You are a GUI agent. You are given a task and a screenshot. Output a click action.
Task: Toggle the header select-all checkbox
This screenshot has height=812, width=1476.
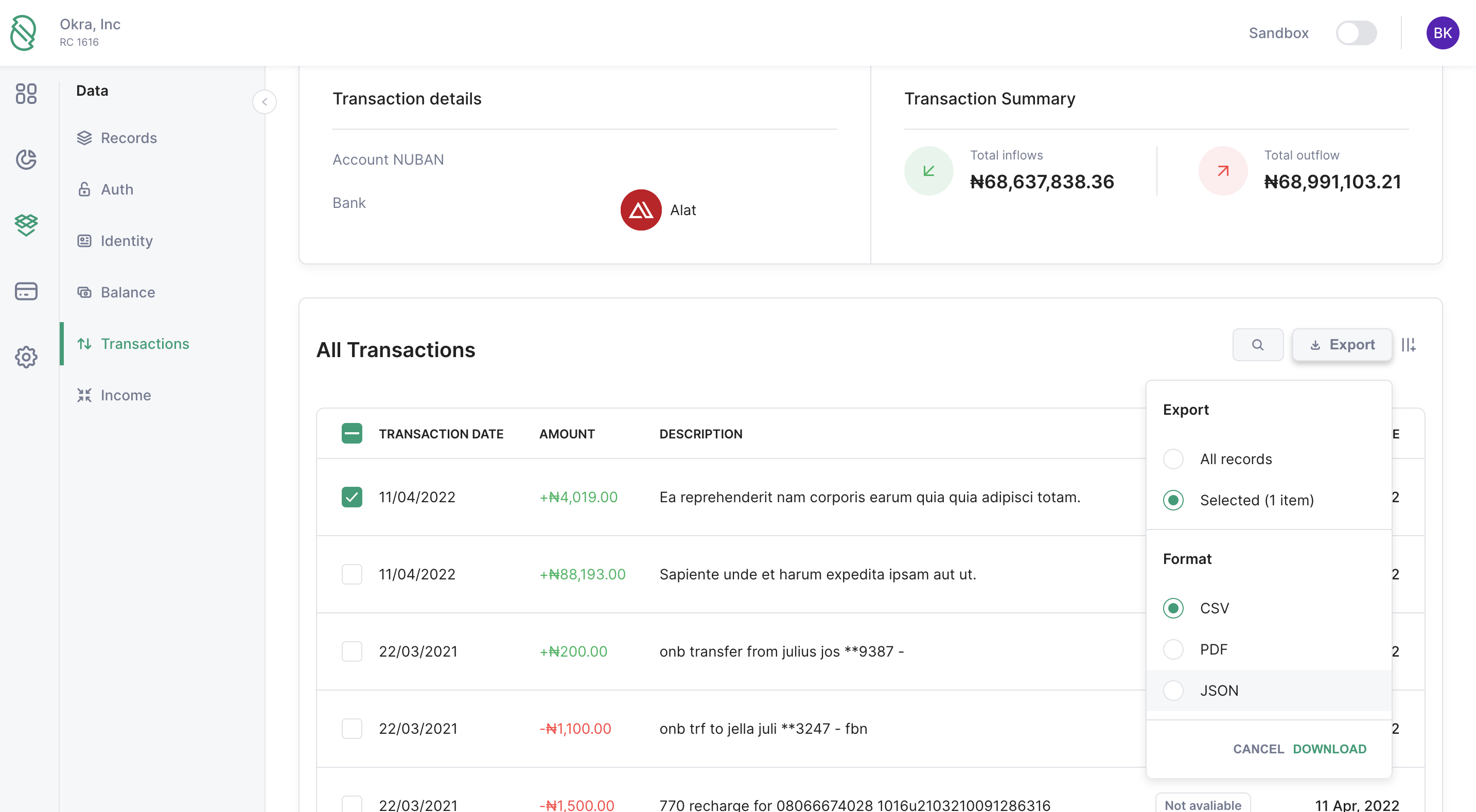pyautogui.click(x=352, y=434)
